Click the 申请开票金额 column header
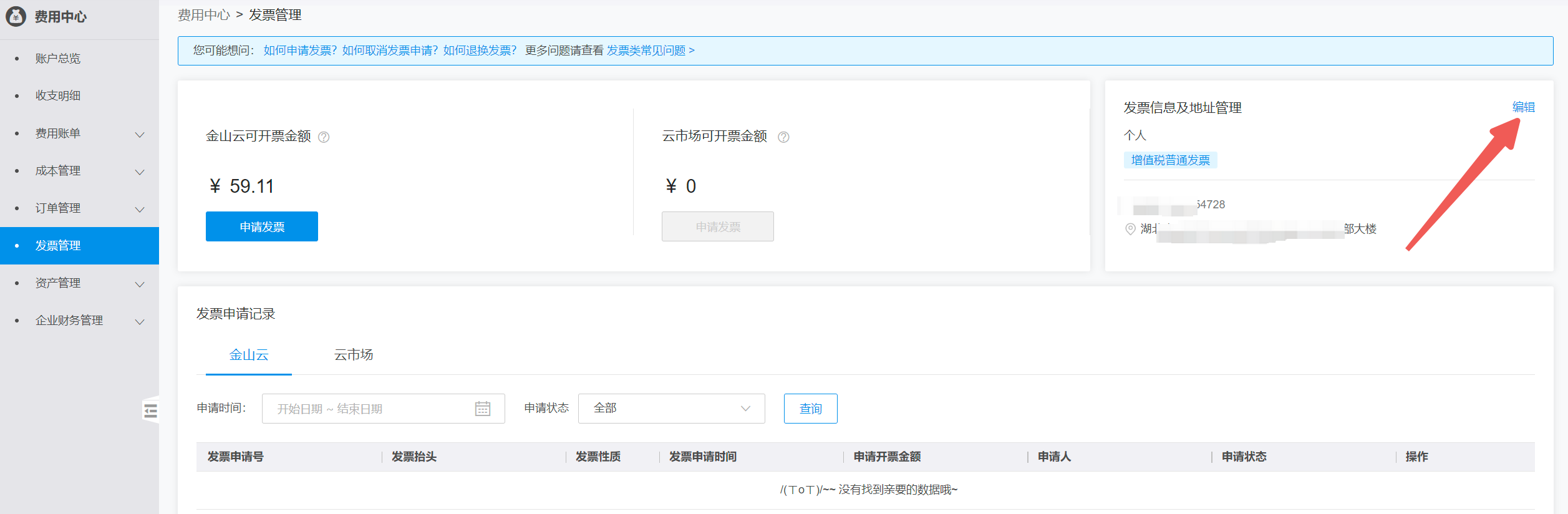Screen dimensions: 1568x514 [888, 457]
